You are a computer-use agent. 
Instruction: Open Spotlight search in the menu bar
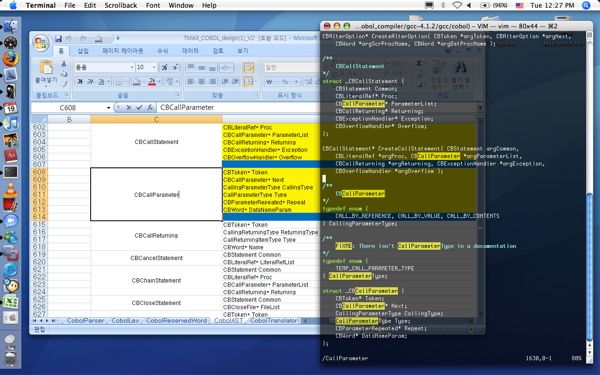tap(586, 5)
